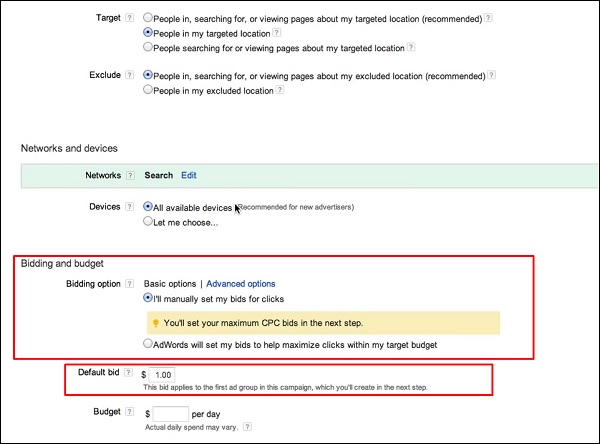Click the help icon next to Exclude
Screen dimensions: 600x444
131,75
